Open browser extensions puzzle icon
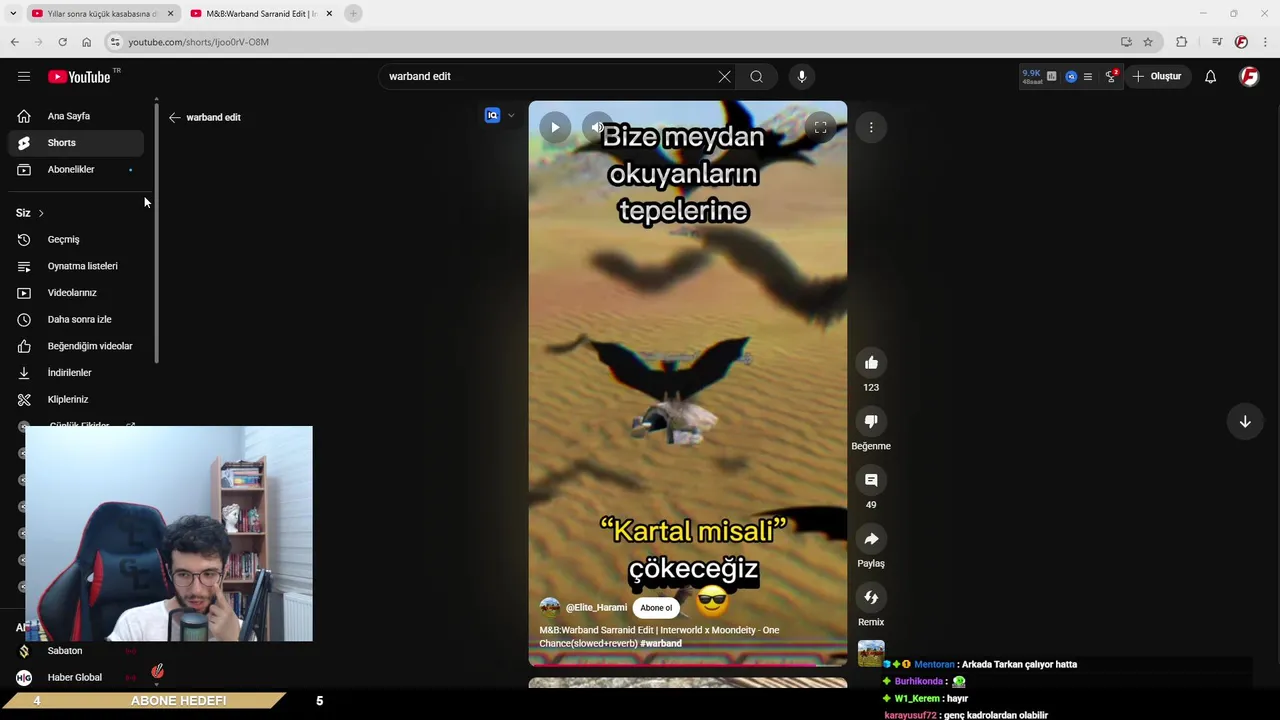 point(1182,42)
